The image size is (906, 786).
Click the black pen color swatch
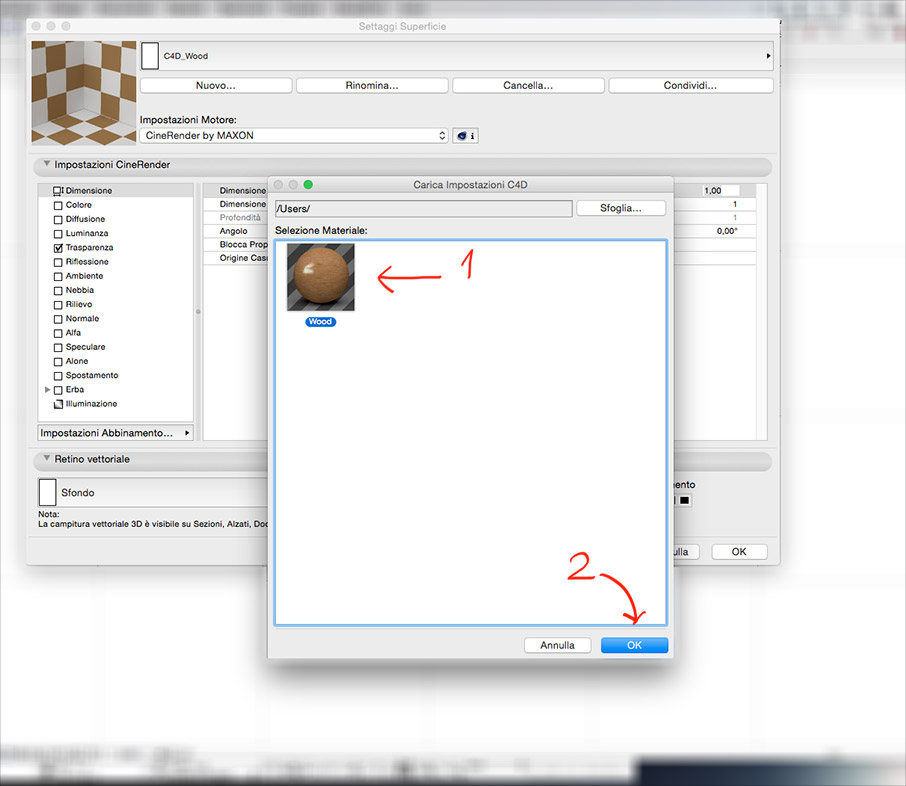point(685,500)
